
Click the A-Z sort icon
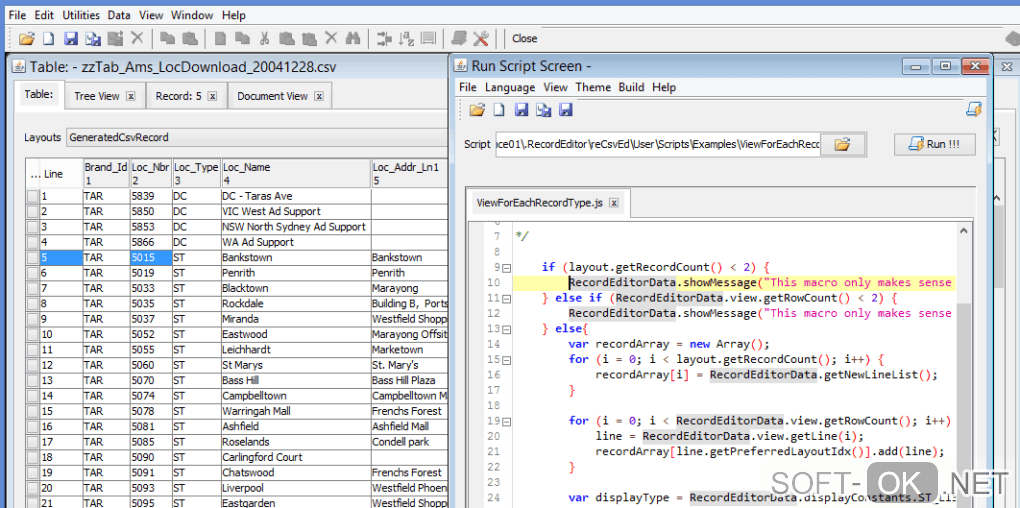pos(406,39)
